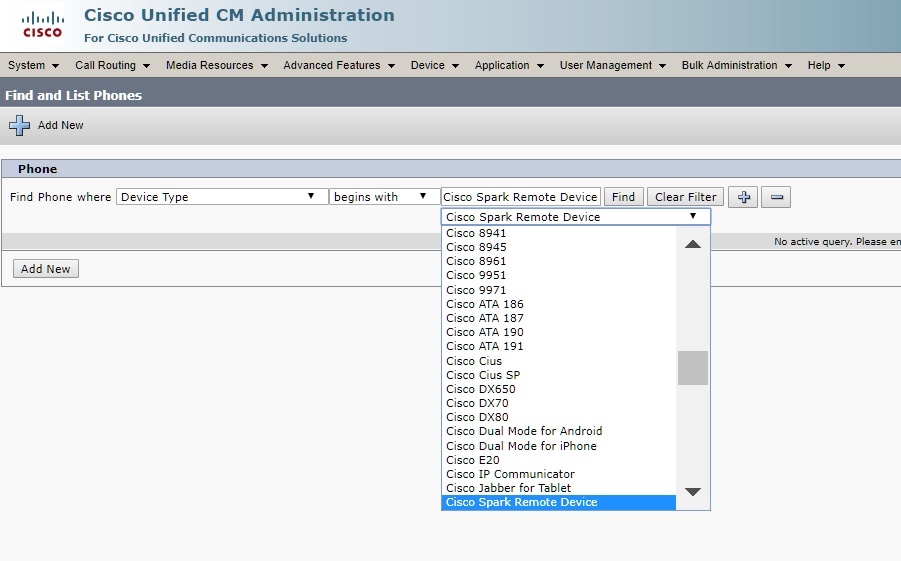This screenshot has height=561, width=901.
Task: Click the bottom Add New button
Action: click(45, 268)
